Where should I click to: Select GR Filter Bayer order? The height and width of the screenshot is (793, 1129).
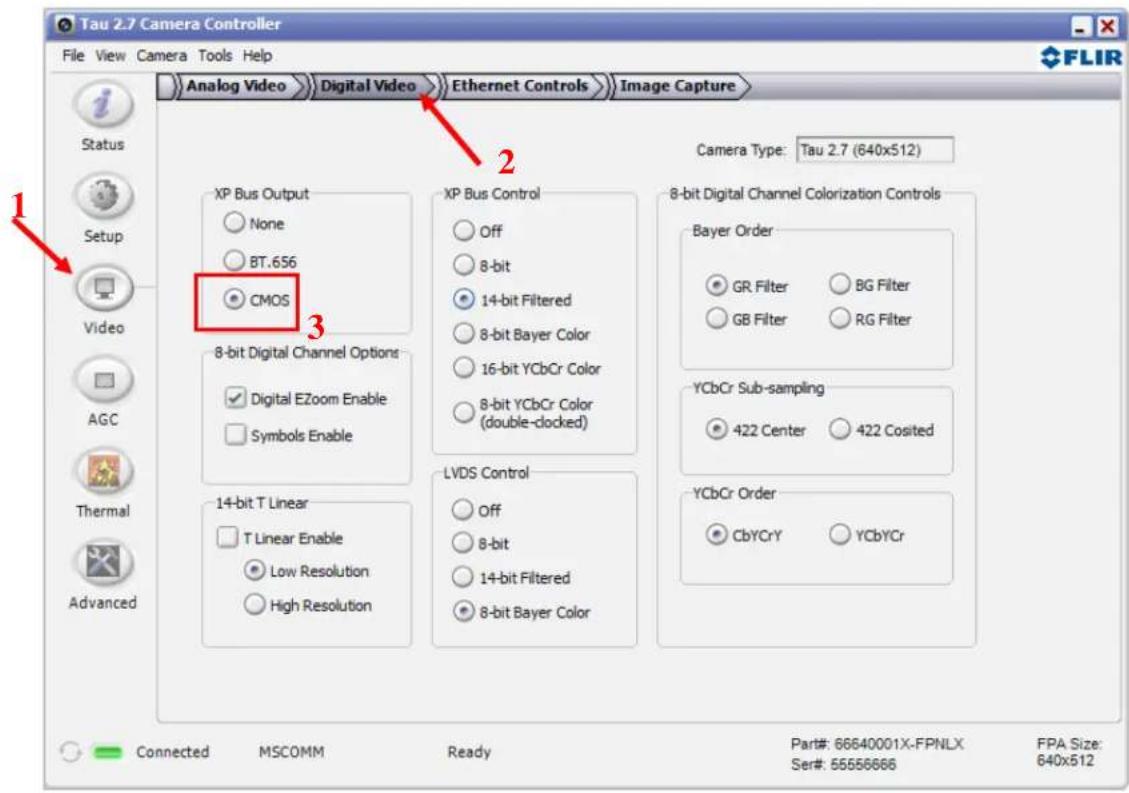747,286
